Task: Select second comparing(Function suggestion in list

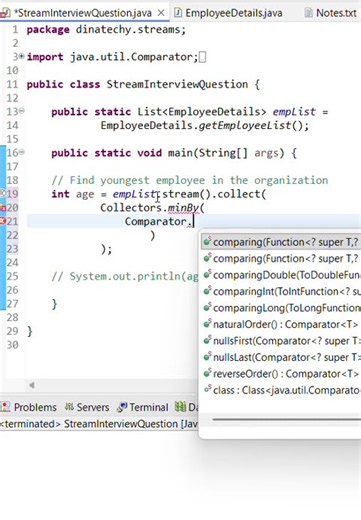Action: 281,258
